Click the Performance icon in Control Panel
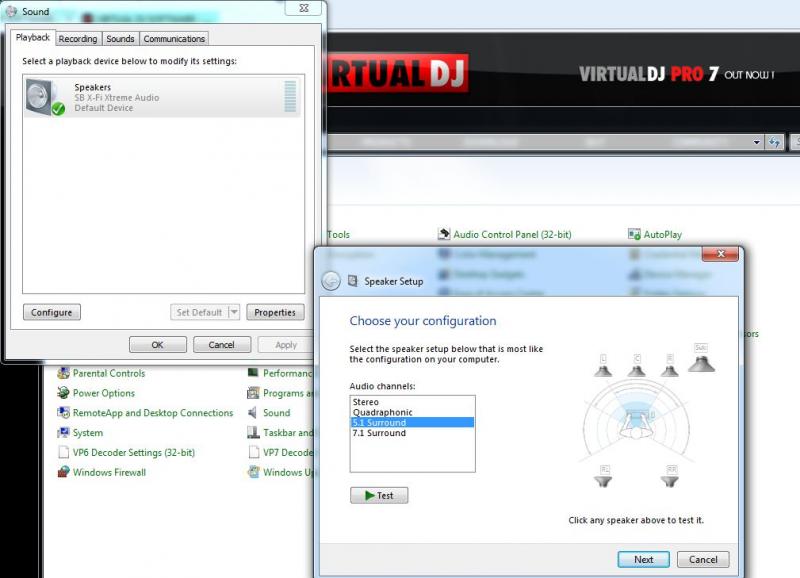The width and height of the screenshot is (800, 578). 253,373
